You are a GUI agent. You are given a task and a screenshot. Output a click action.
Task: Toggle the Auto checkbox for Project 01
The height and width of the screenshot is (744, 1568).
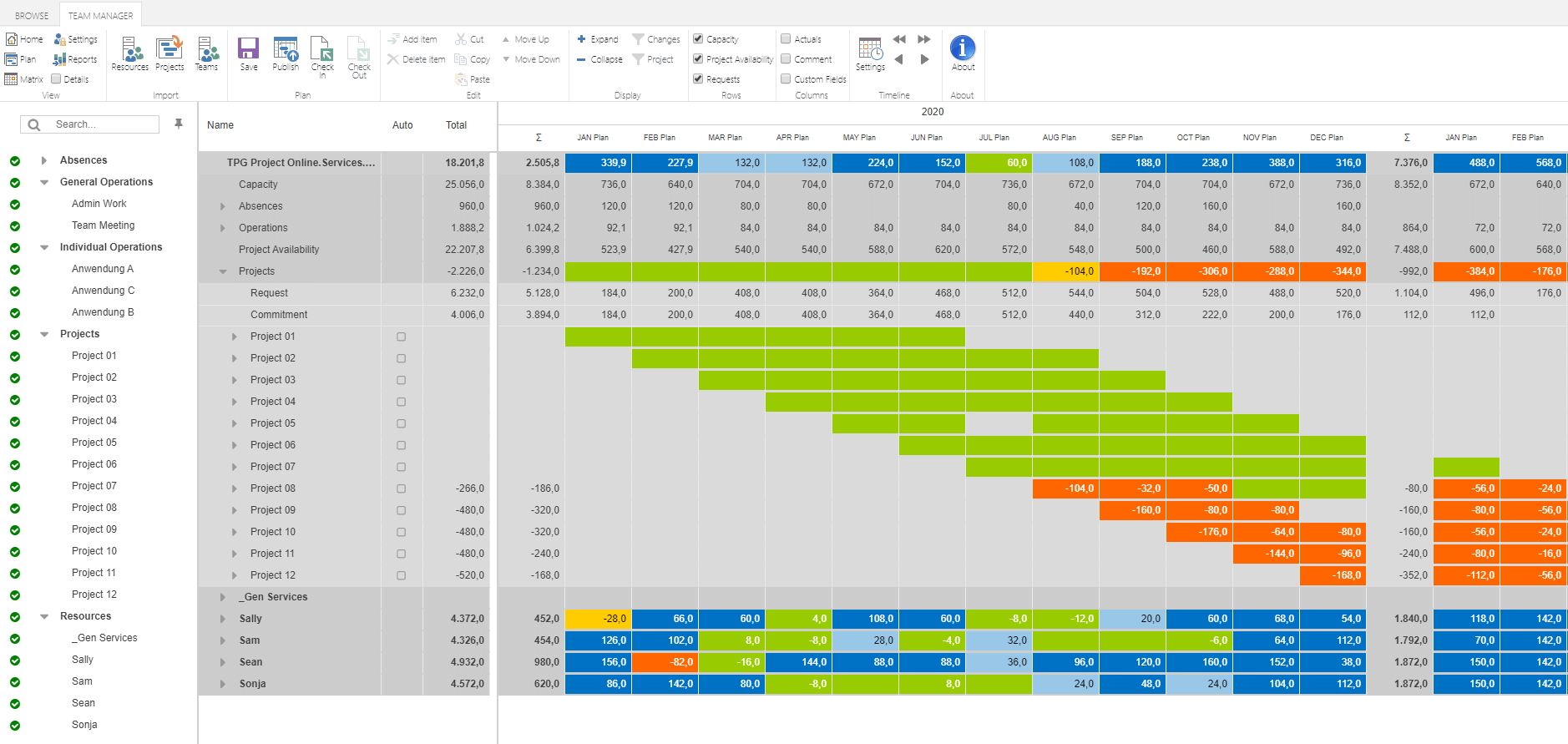pyautogui.click(x=402, y=337)
